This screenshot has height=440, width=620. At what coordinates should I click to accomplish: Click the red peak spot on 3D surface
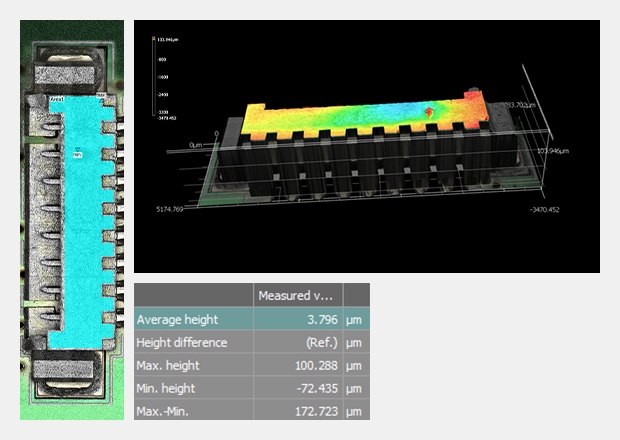point(431,111)
